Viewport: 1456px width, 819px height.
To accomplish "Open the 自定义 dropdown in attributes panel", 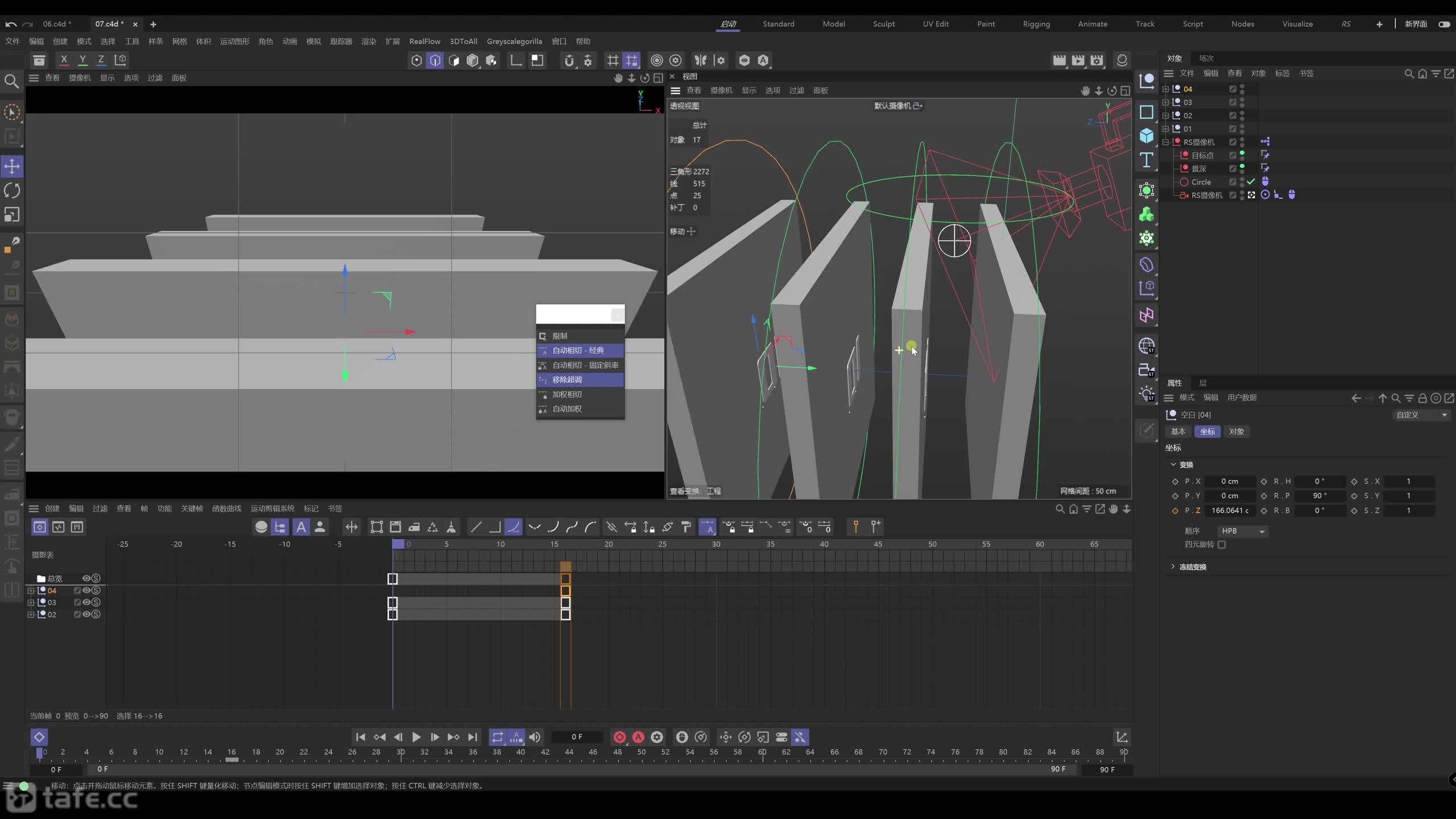I will click(x=1421, y=415).
